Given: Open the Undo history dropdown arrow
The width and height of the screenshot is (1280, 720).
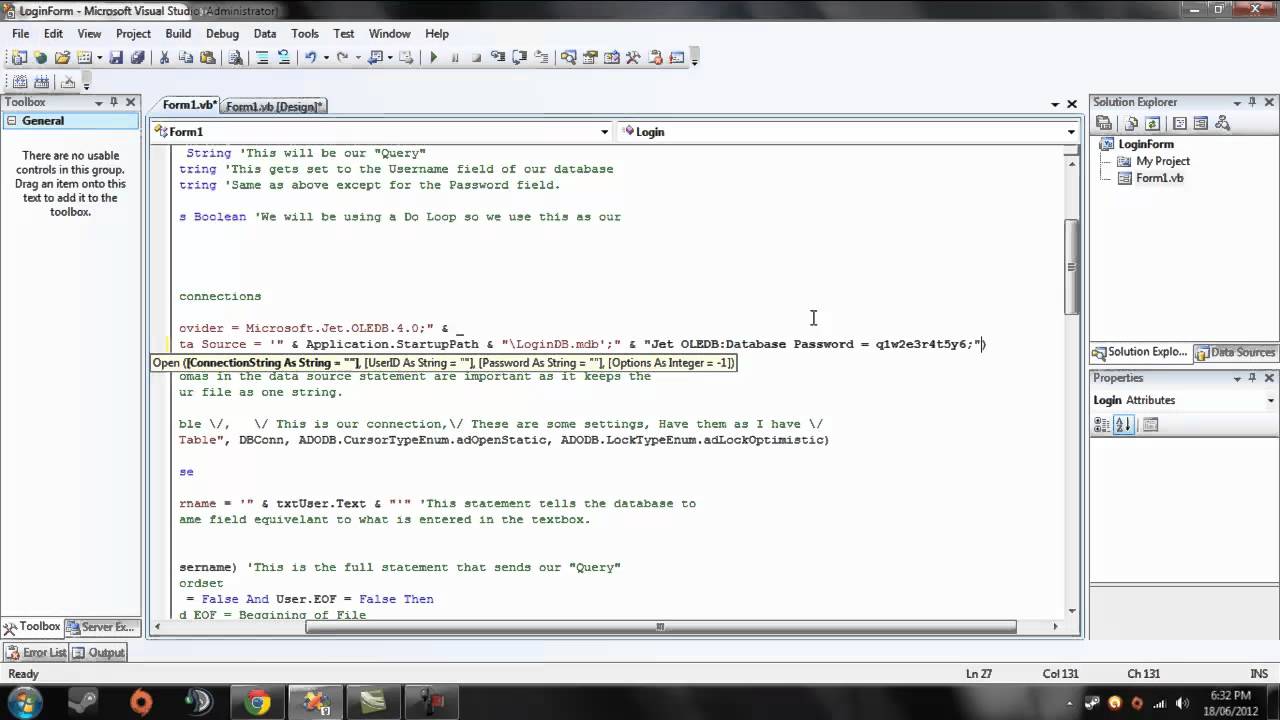Looking at the screenshot, I should coord(325,58).
